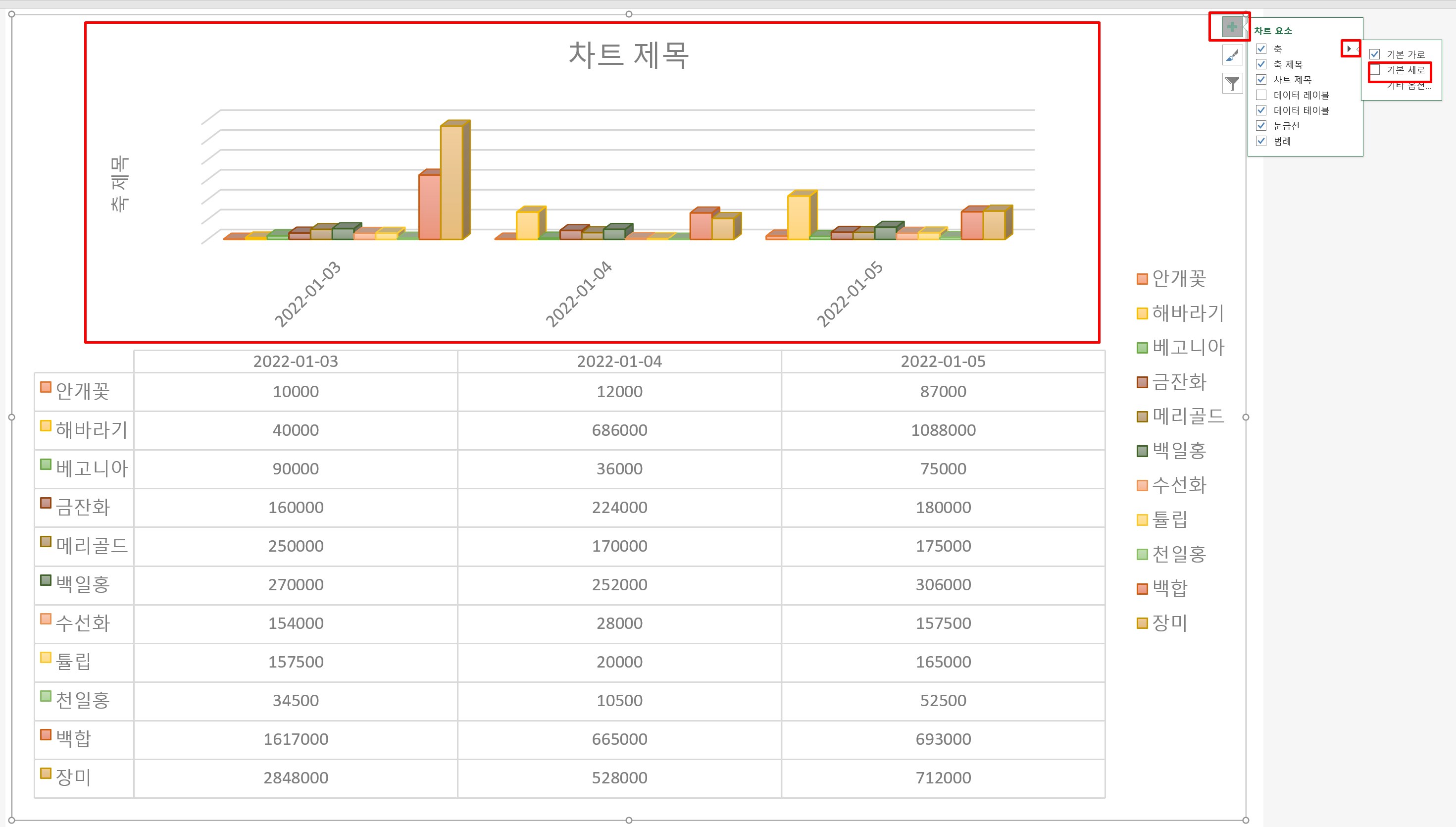Select the 차트 제목 chart title text
Image resolution: width=1456 pixels, height=827 pixels.
coord(628,55)
